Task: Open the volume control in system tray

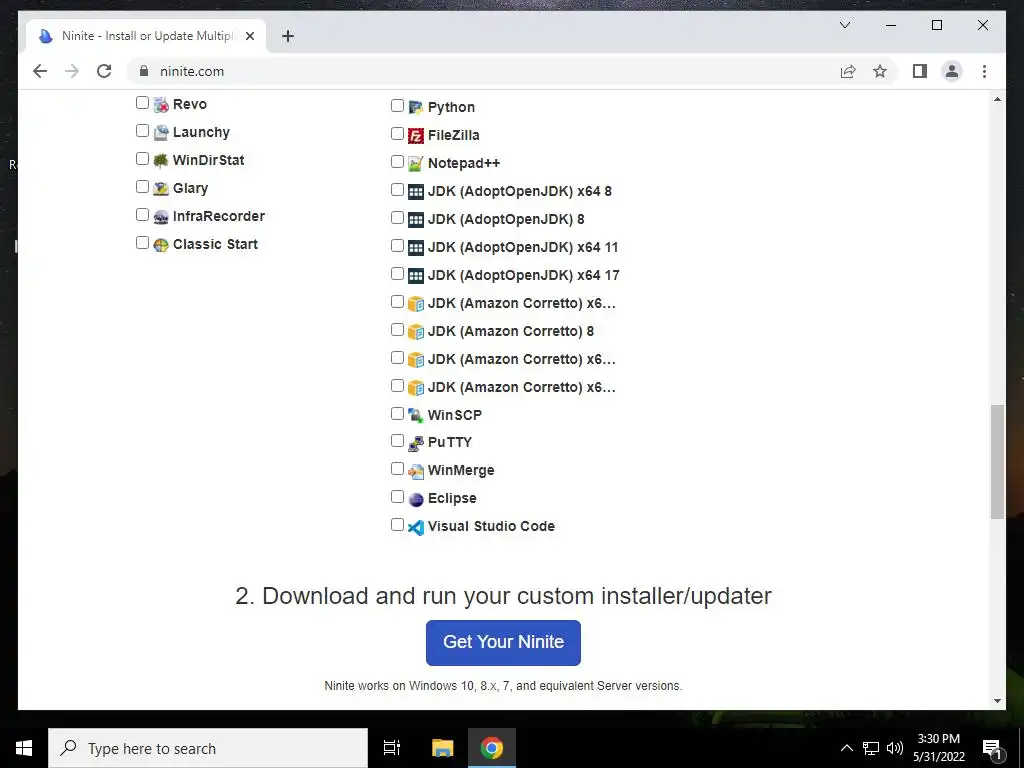Action: tap(895, 748)
